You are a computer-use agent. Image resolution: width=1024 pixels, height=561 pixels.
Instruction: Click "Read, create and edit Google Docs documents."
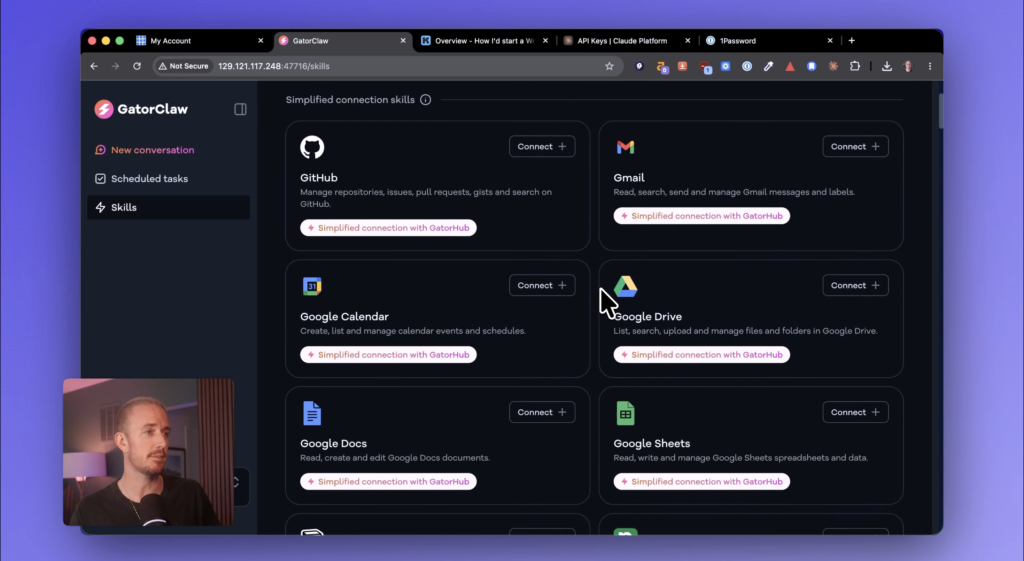pyautogui.click(x=395, y=458)
